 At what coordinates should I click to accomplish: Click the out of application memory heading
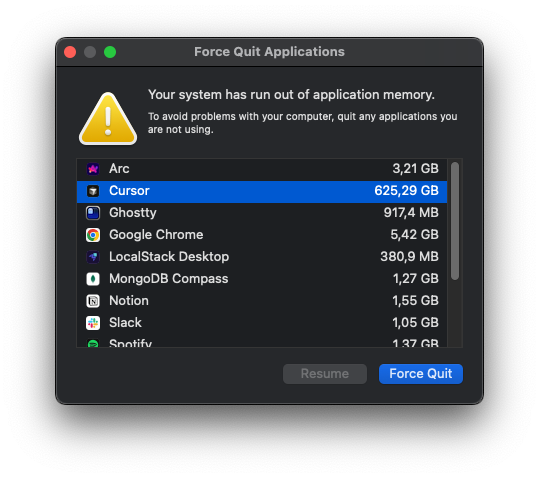click(x=292, y=95)
